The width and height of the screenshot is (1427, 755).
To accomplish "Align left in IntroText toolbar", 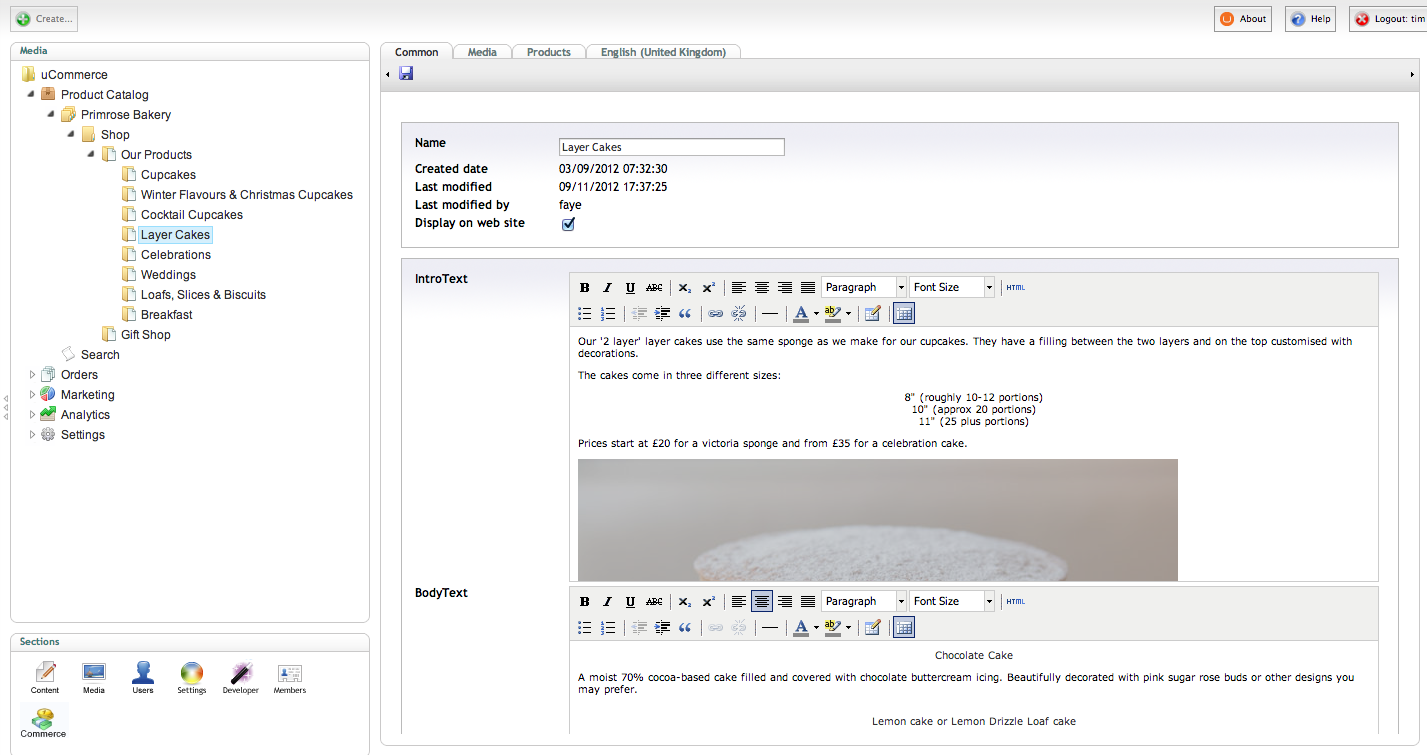I will click(x=739, y=287).
